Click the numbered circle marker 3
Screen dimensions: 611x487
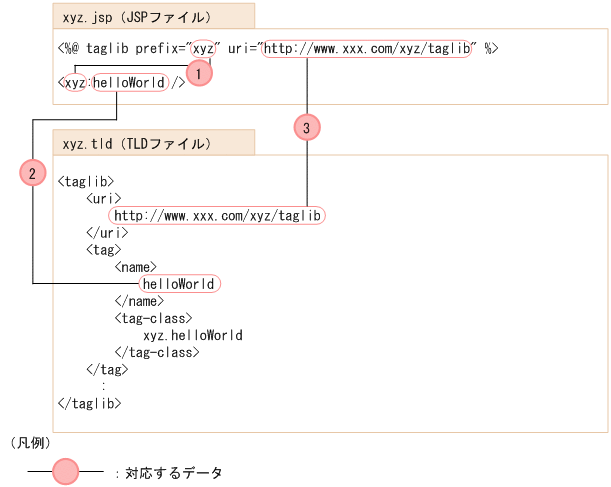(x=307, y=126)
